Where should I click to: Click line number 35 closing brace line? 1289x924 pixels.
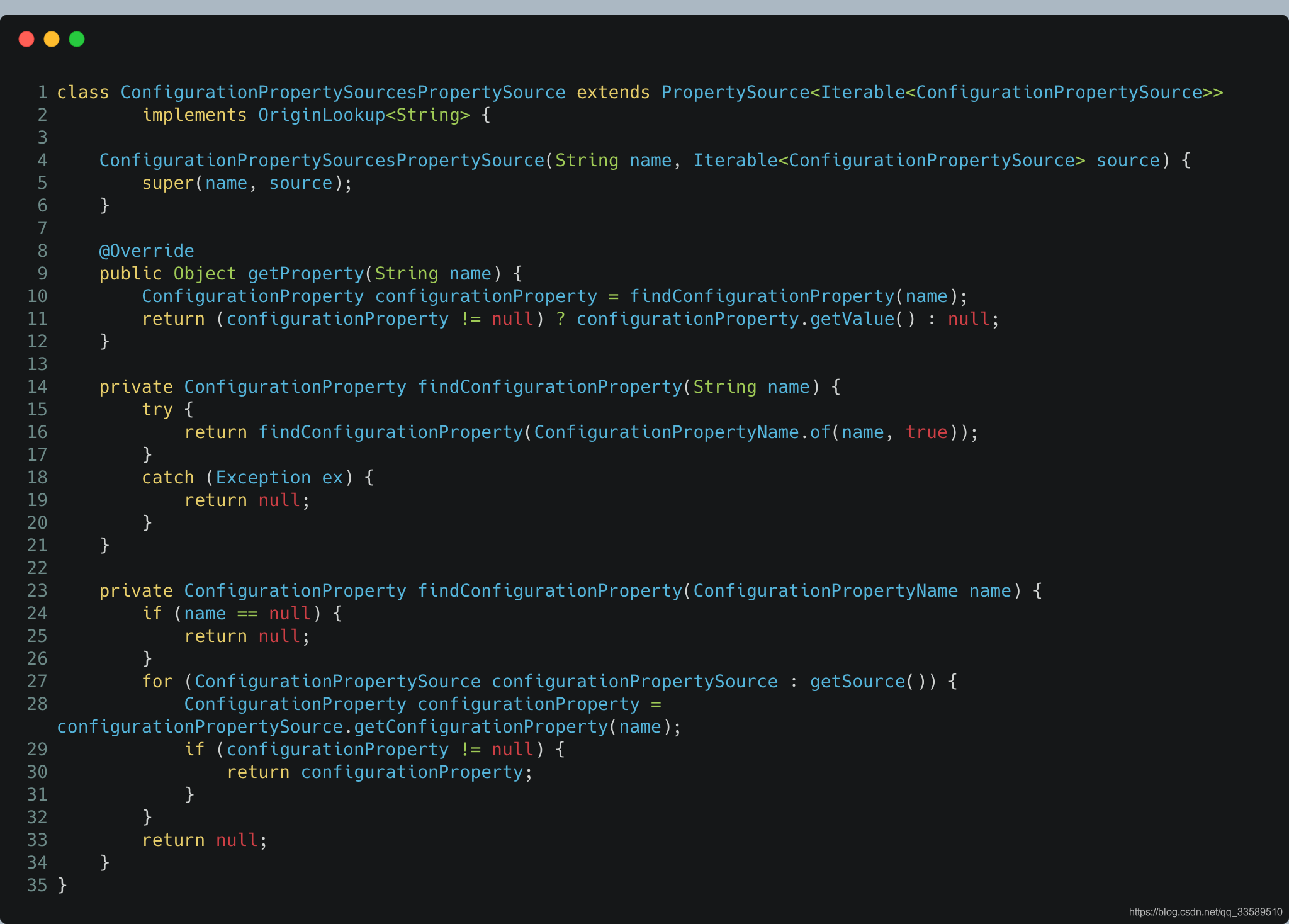tap(37, 886)
